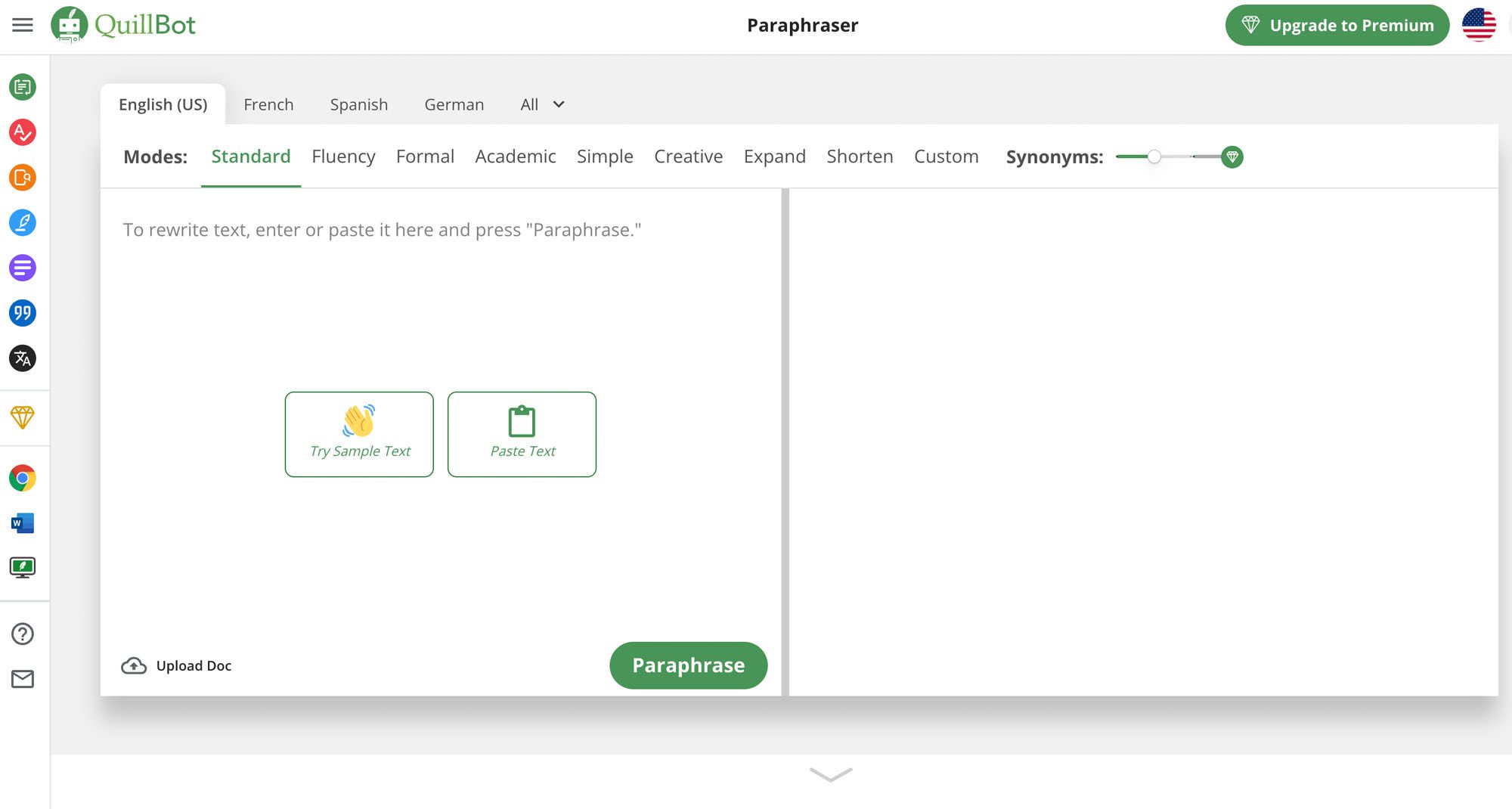1512x809 pixels.
Task: Click the Upload Doc cloud icon
Action: pyautogui.click(x=134, y=665)
